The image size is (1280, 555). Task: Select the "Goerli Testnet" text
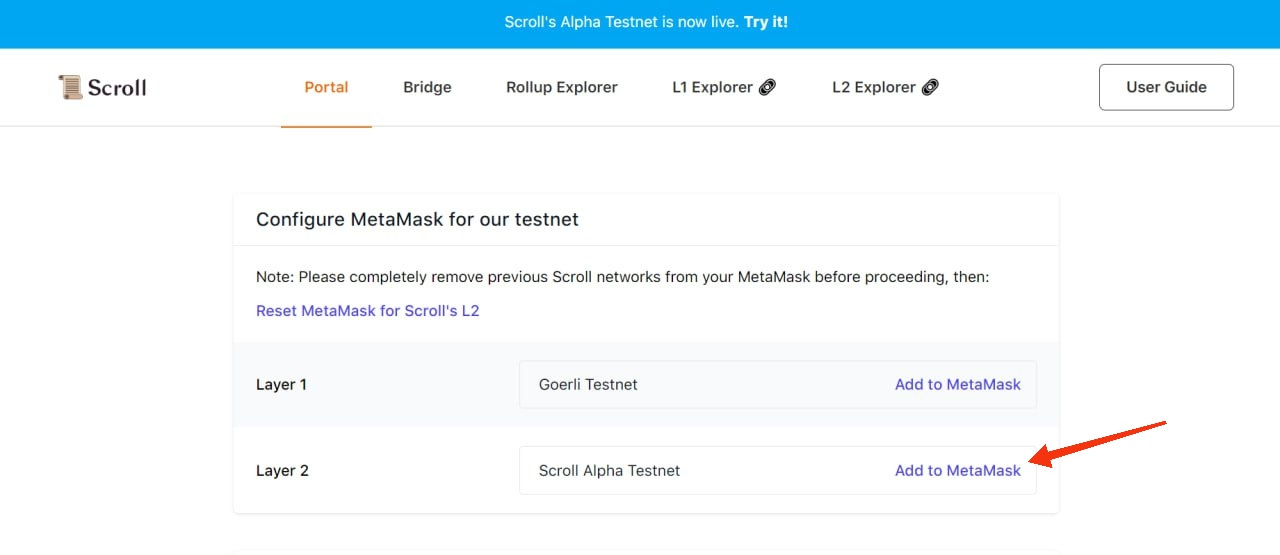pyautogui.click(x=588, y=384)
